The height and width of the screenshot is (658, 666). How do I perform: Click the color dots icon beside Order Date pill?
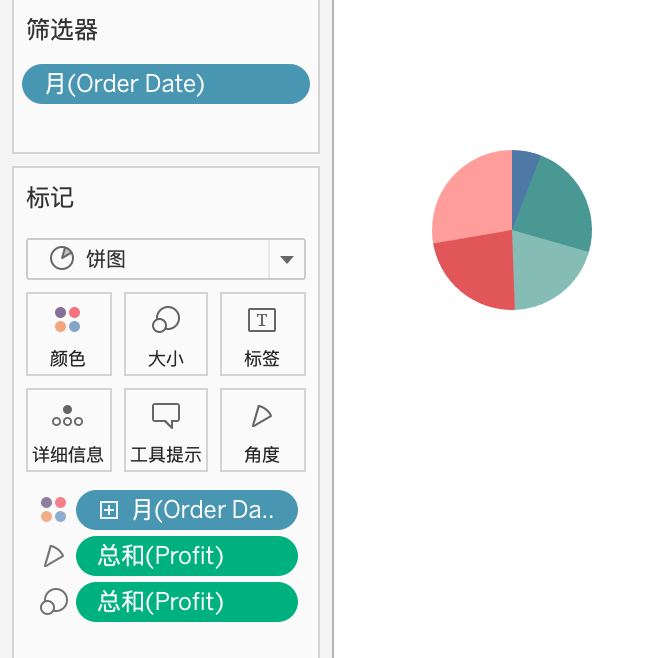point(54,509)
